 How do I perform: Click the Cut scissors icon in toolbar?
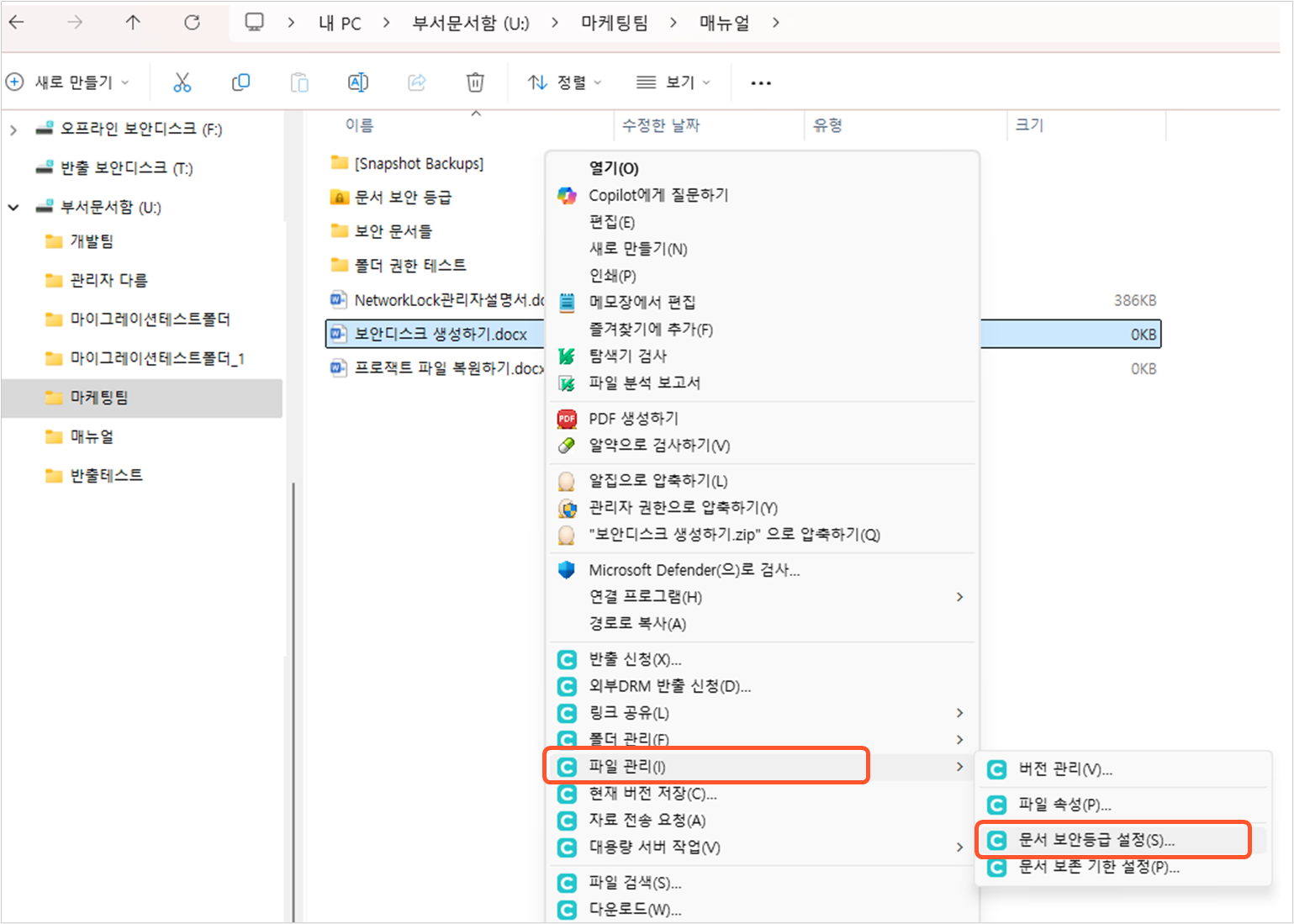tap(182, 82)
